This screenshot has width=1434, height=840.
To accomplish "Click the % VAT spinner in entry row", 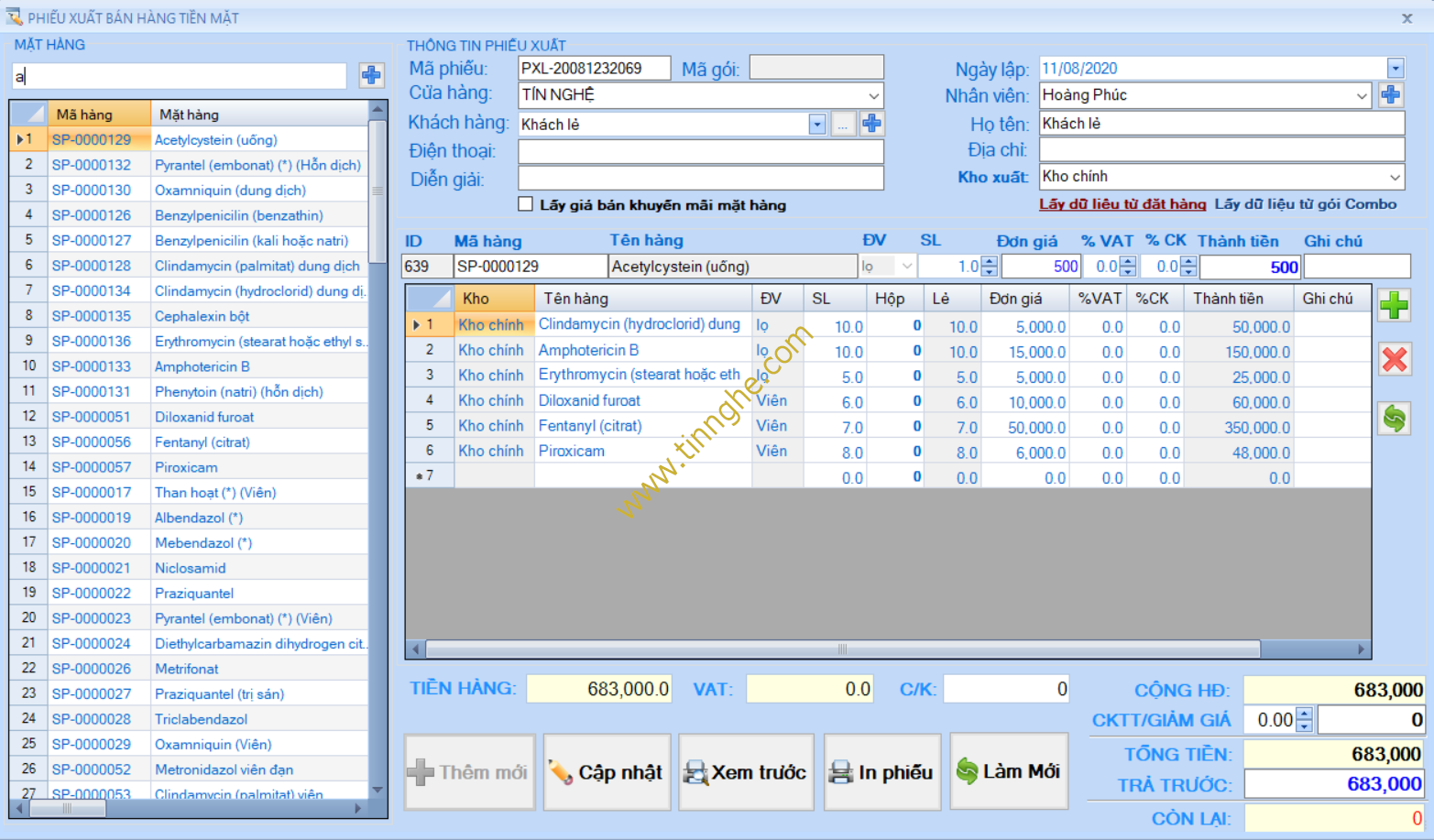I will (x=1128, y=267).
